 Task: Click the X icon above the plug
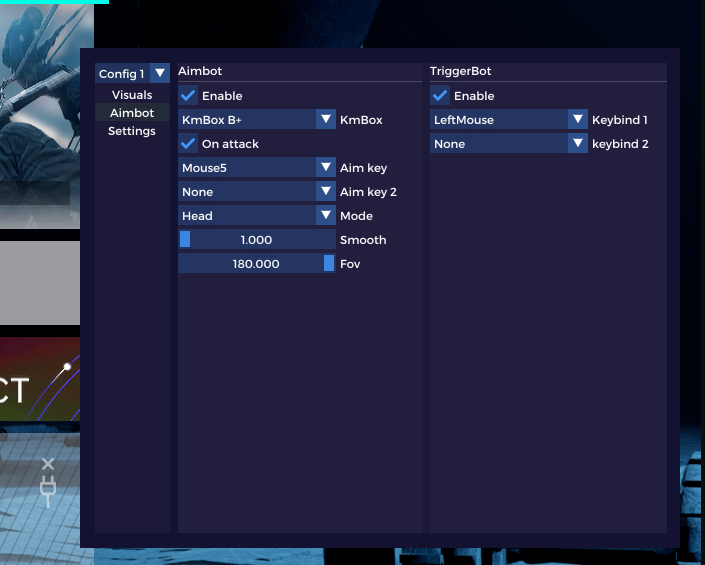(x=48, y=464)
